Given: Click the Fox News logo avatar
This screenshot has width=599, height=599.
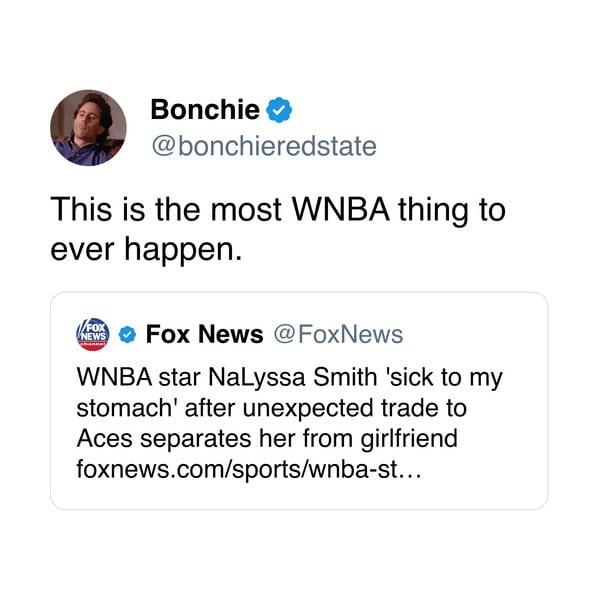Looking at the screenshot, I should (x=93, y=334).
